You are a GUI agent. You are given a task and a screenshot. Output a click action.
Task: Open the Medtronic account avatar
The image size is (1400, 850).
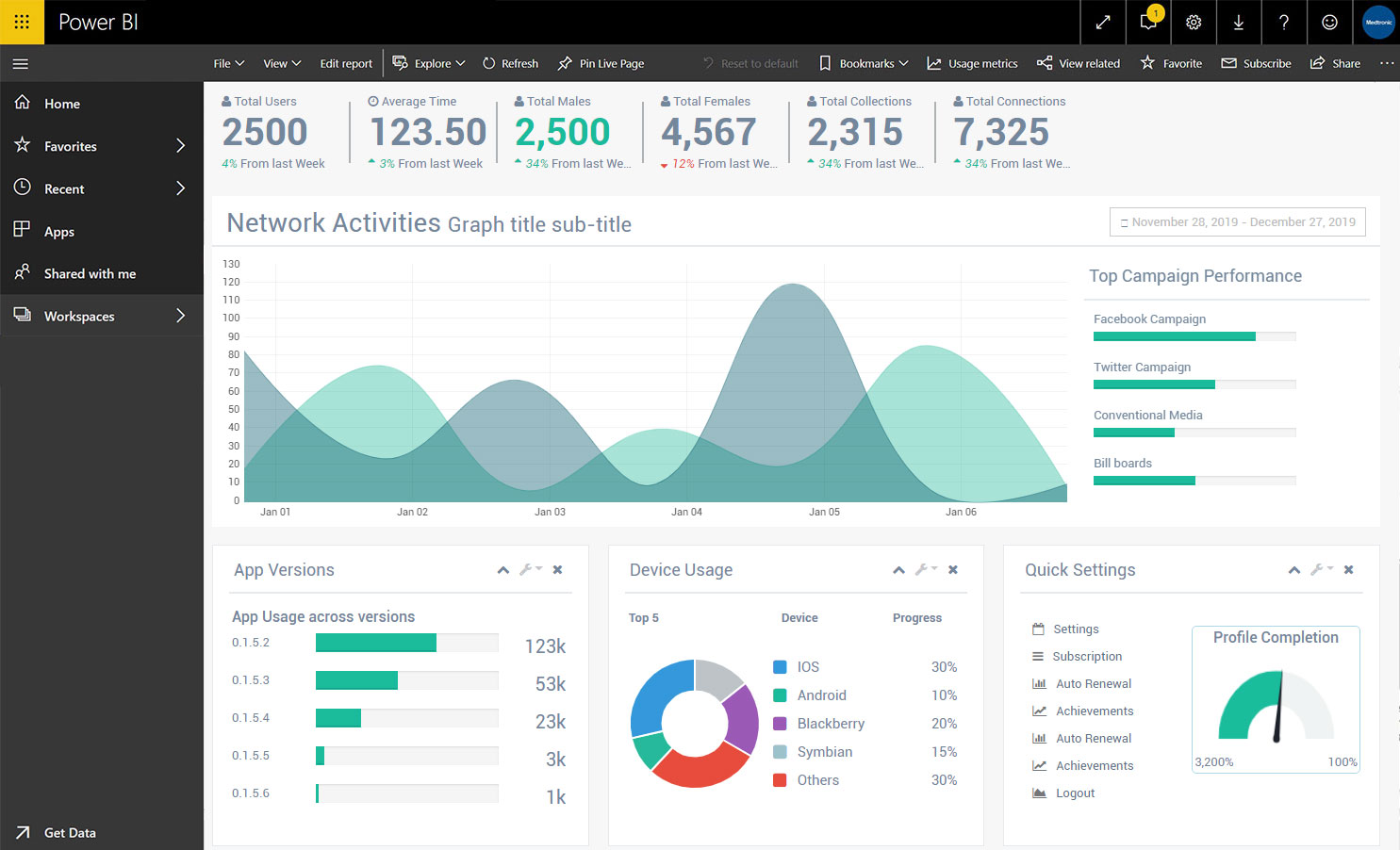[x=1378, y=22]
